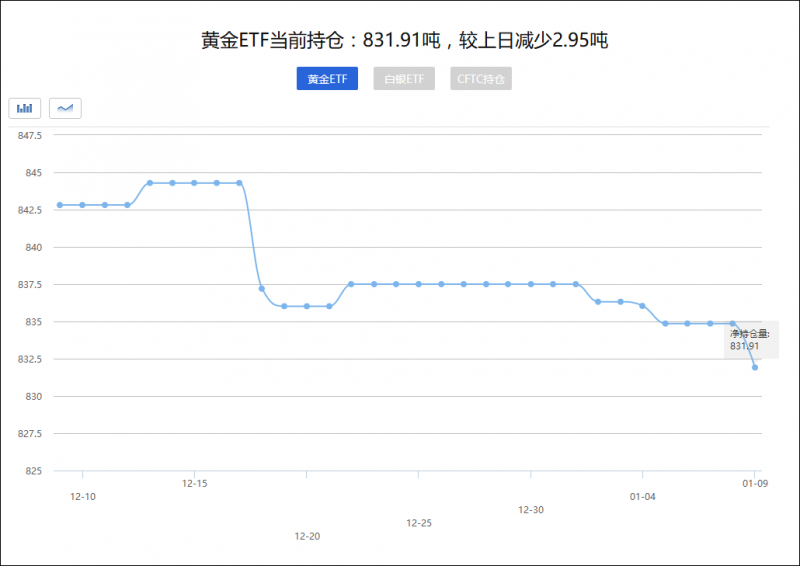Screen dimensions: 800x566
Task: Click the 840 y-axis label
Action: click(34, 247)
